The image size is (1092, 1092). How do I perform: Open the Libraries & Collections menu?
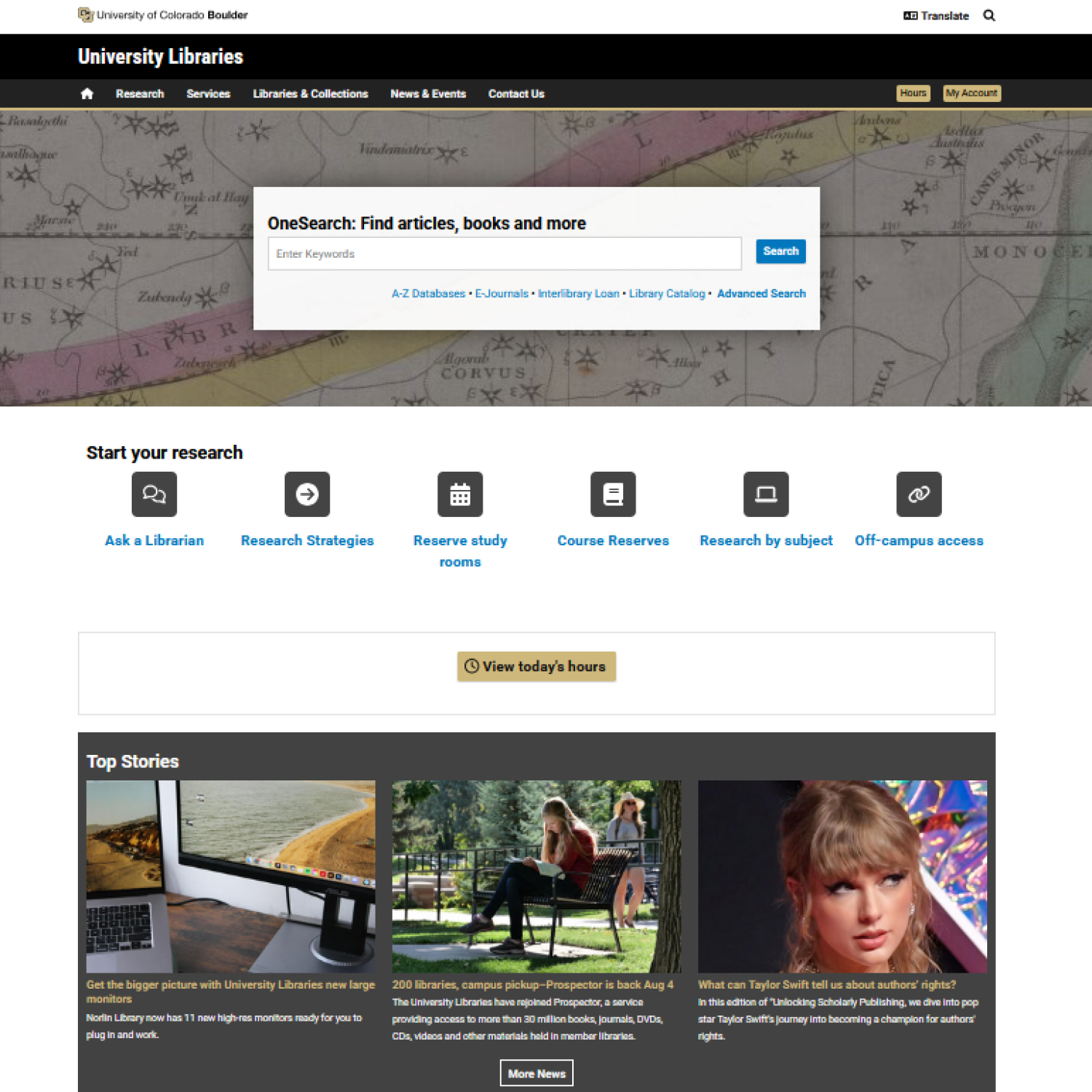310,93
